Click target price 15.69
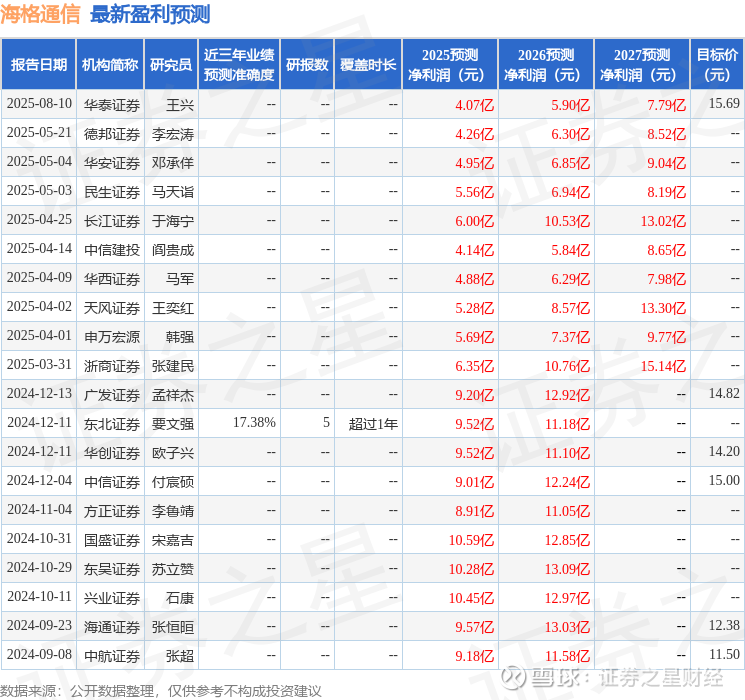 pos(724,103)
